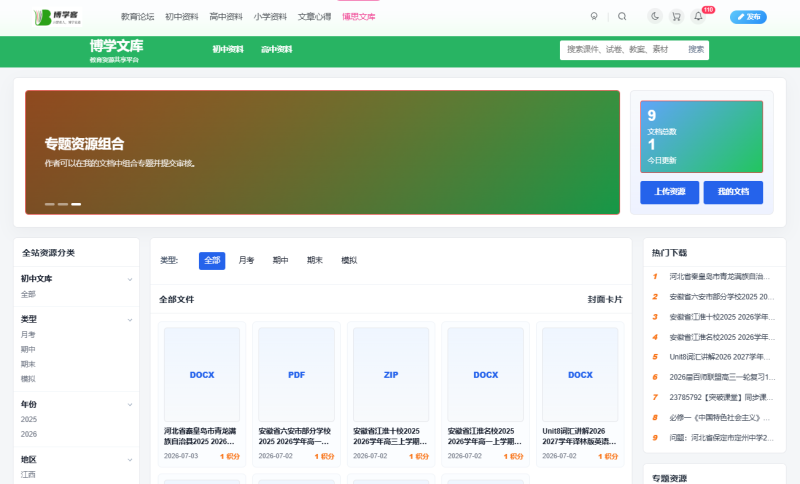
Task: Focus the 搜索课件 search input field
Action: tap(621, 49)
